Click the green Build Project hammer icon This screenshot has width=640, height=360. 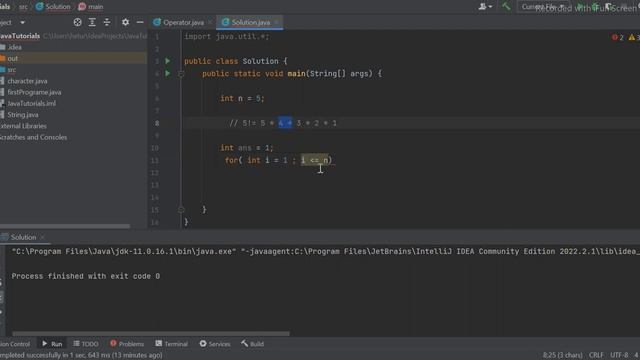coord(506,6)
